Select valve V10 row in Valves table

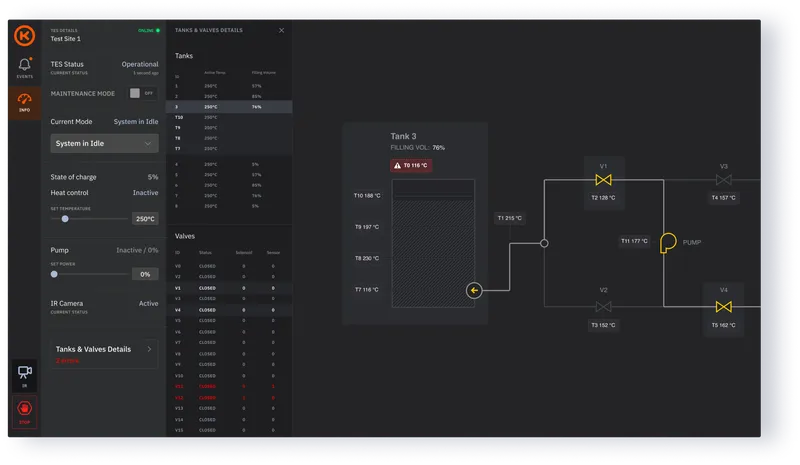pos(229,376)
